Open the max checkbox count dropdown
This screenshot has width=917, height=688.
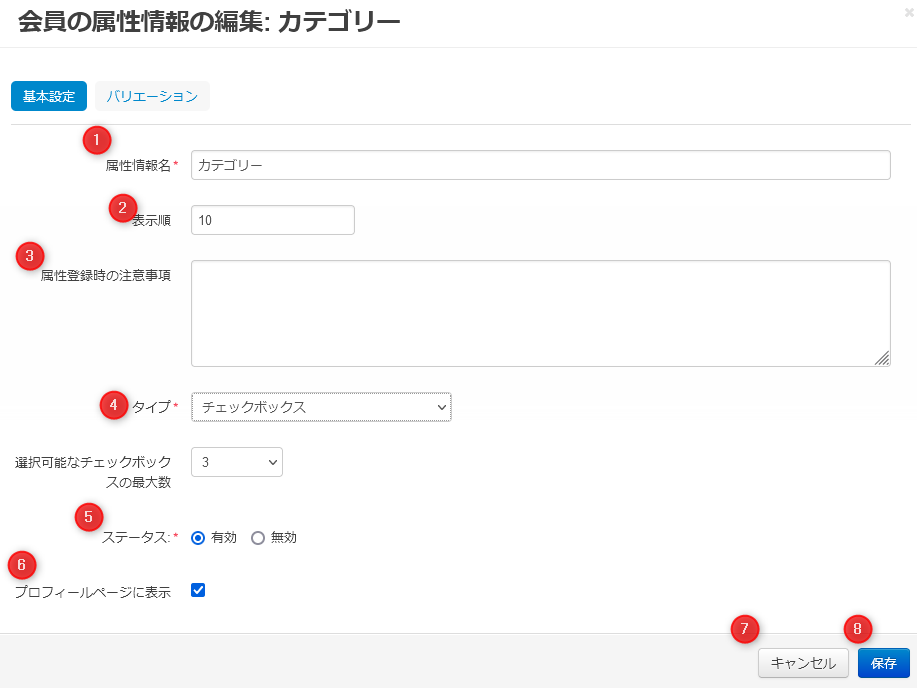tap(237, 462)
